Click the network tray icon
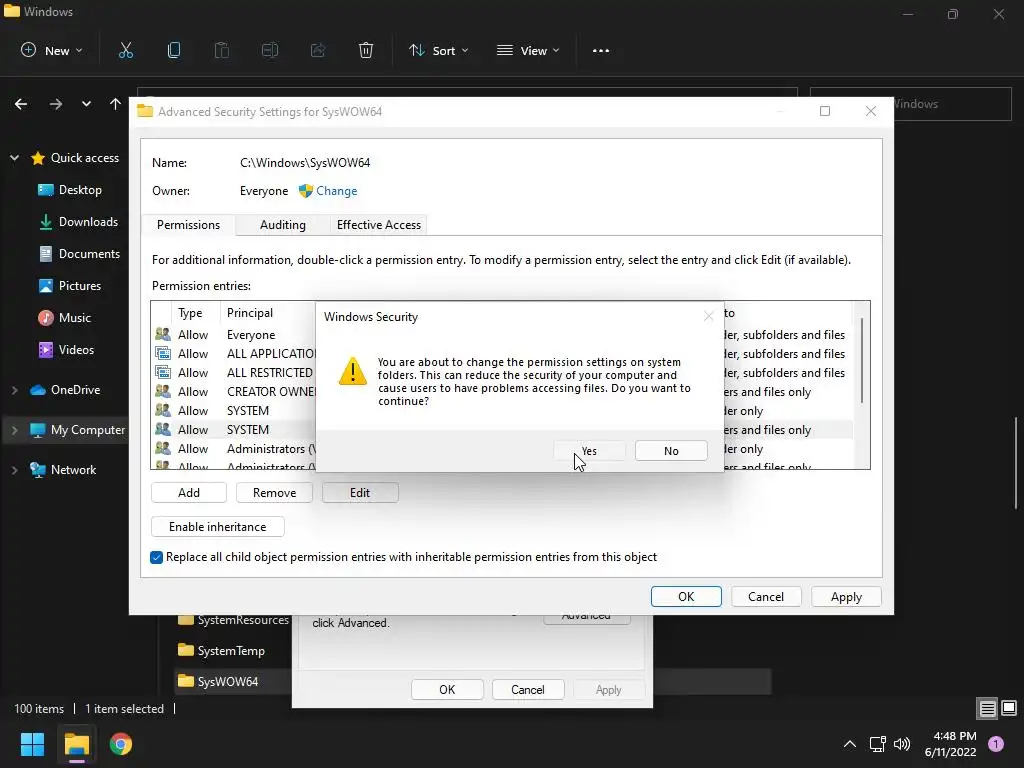Image resolution: width=1024 pixels, height=768 pixels. point(878,744)
